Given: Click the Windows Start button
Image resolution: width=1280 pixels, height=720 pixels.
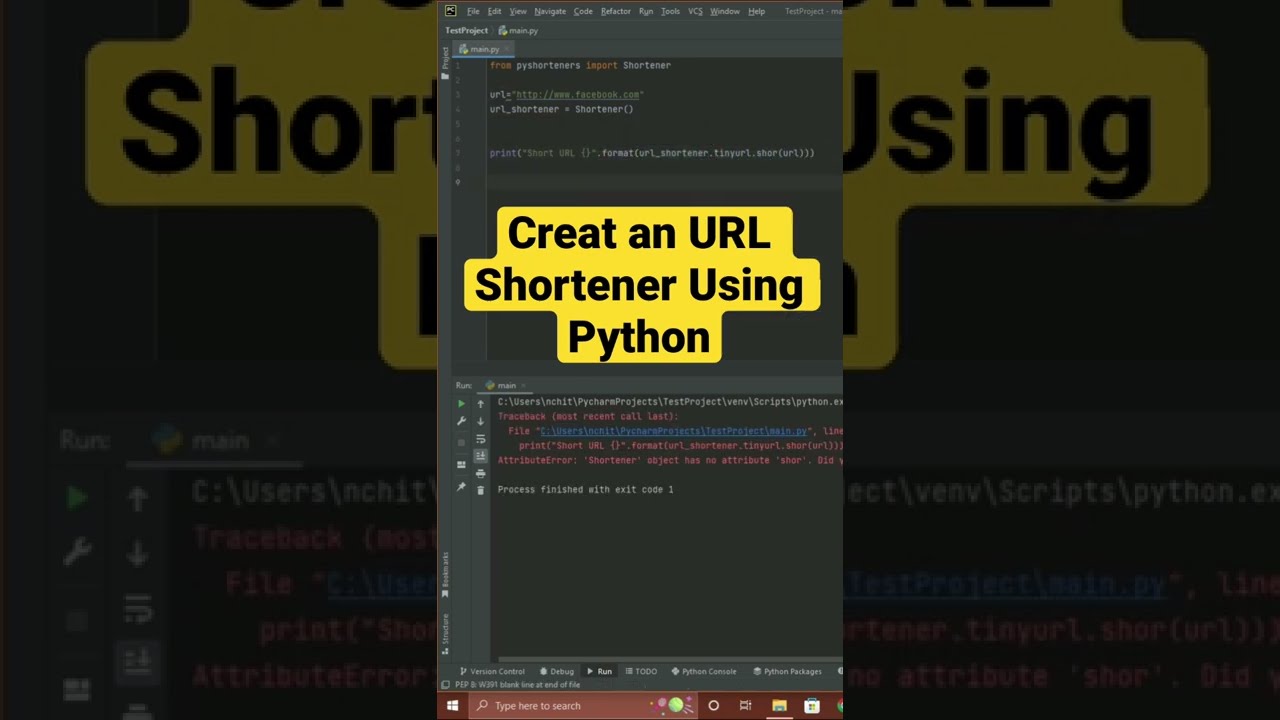Looking at the screenshot, I should tap(452, 705).
